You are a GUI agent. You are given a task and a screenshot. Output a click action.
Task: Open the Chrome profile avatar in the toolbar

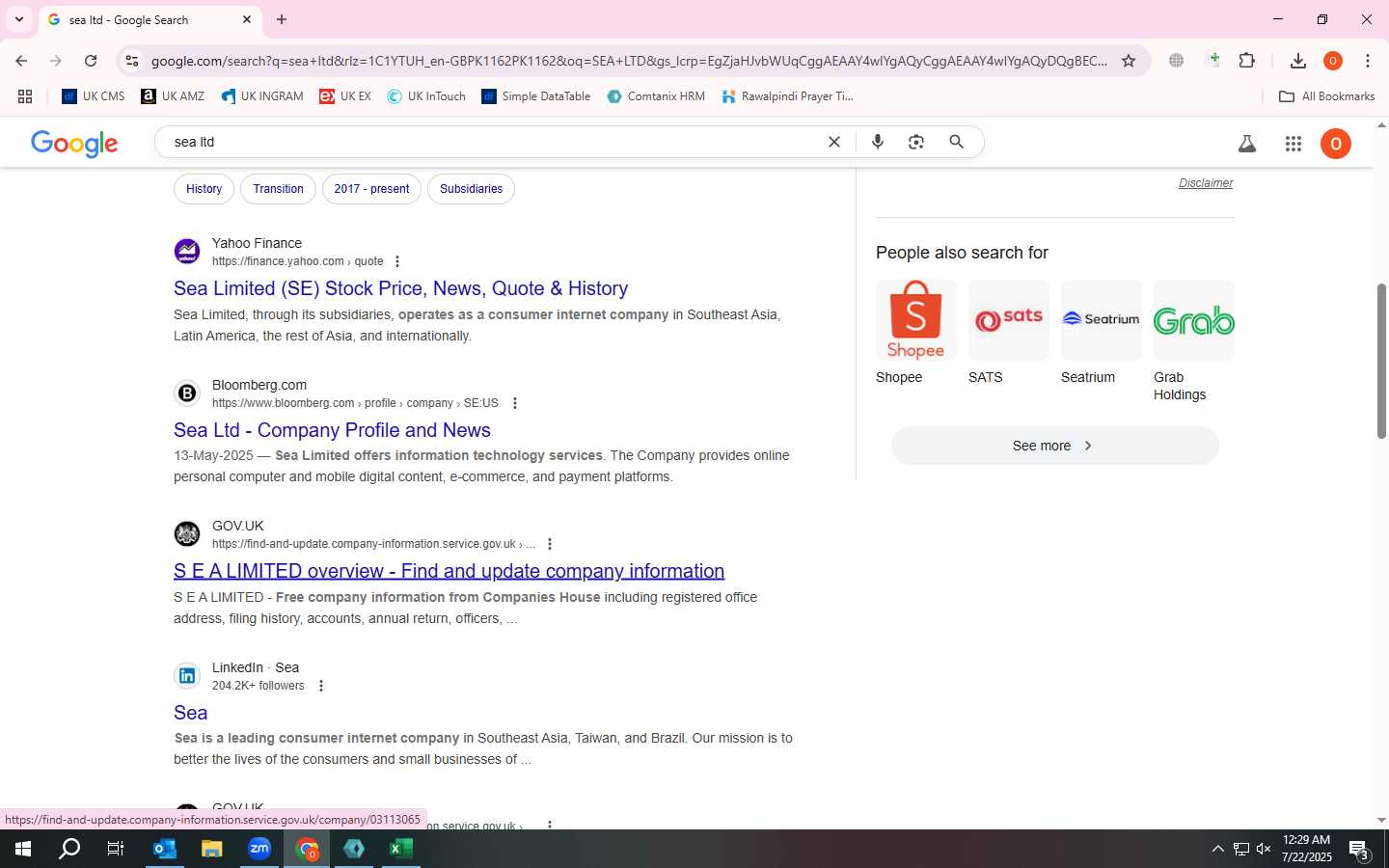click(1333, 61)
